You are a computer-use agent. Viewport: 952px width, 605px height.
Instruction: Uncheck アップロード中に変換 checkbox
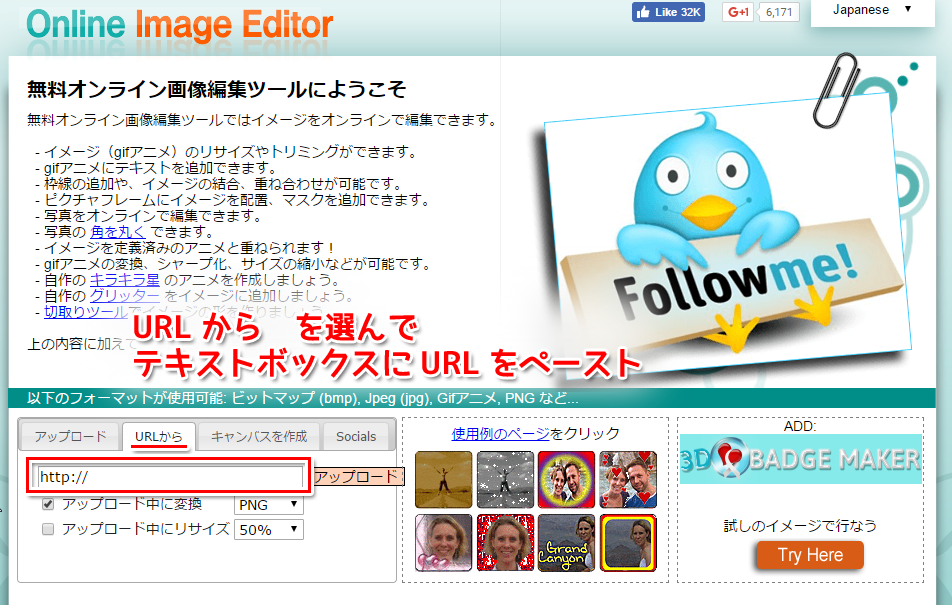[x=48, y=504]
